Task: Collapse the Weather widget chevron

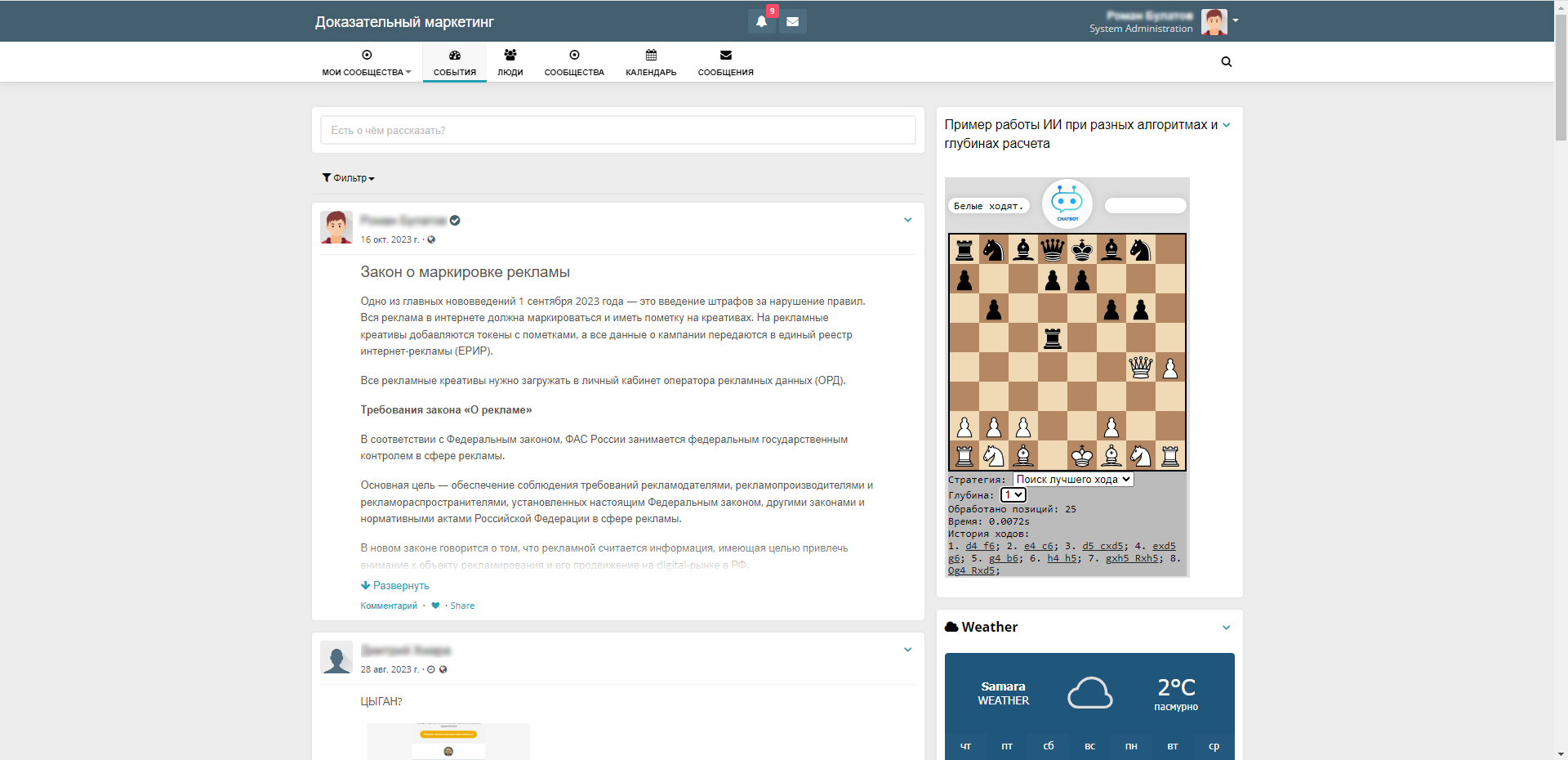Action: click(1226, 628)
